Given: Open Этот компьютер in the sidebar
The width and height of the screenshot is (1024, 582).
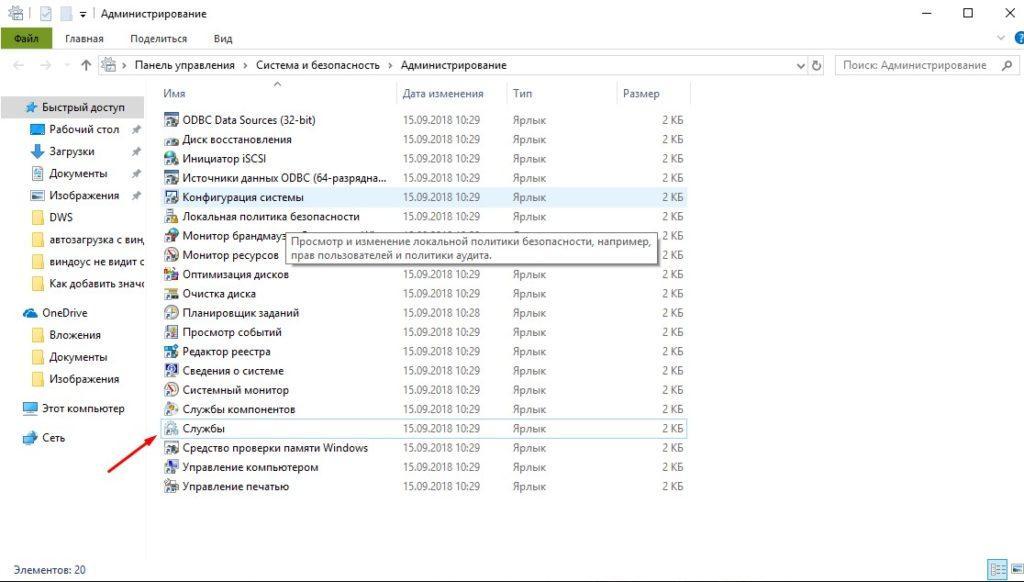Looking at the screenshot, I should click(83, 408).
